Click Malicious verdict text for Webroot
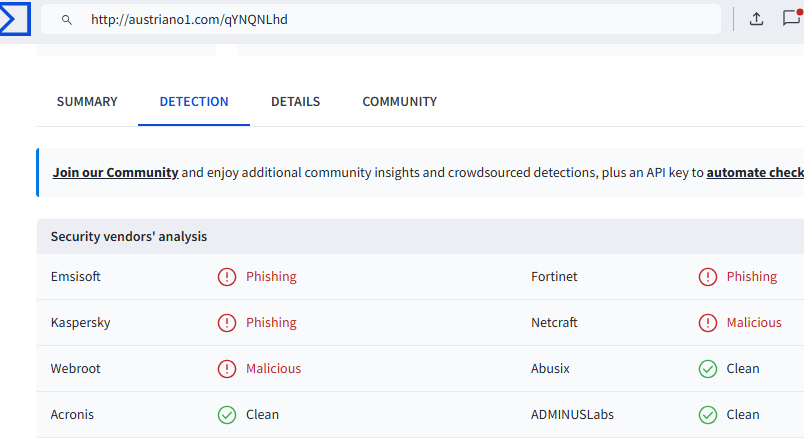The height and width of the screenshot is (438, 804). pos(273,368)
